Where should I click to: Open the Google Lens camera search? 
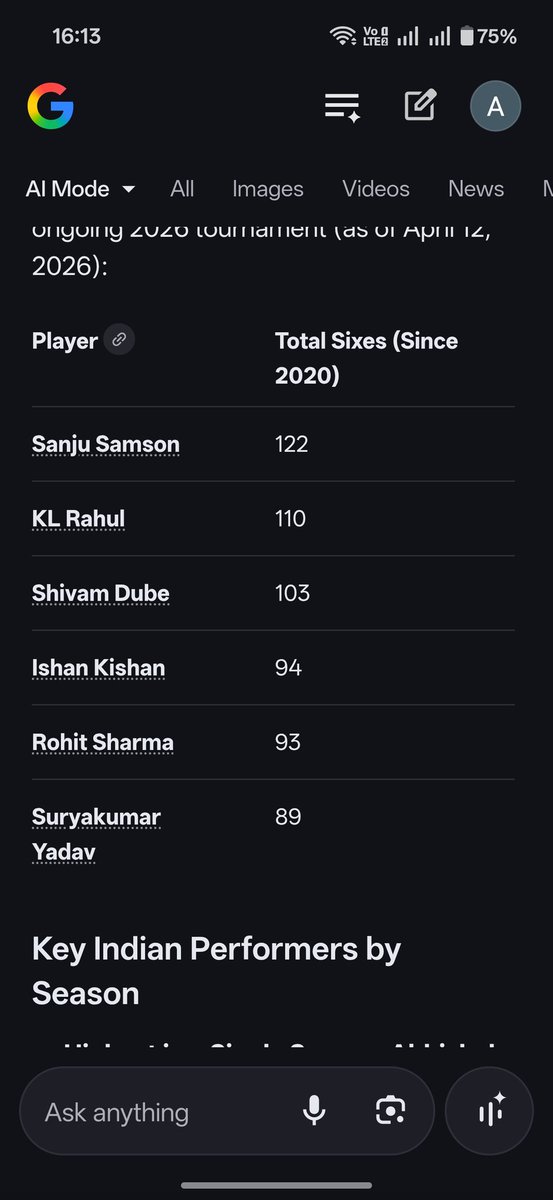pos(390,1111)
